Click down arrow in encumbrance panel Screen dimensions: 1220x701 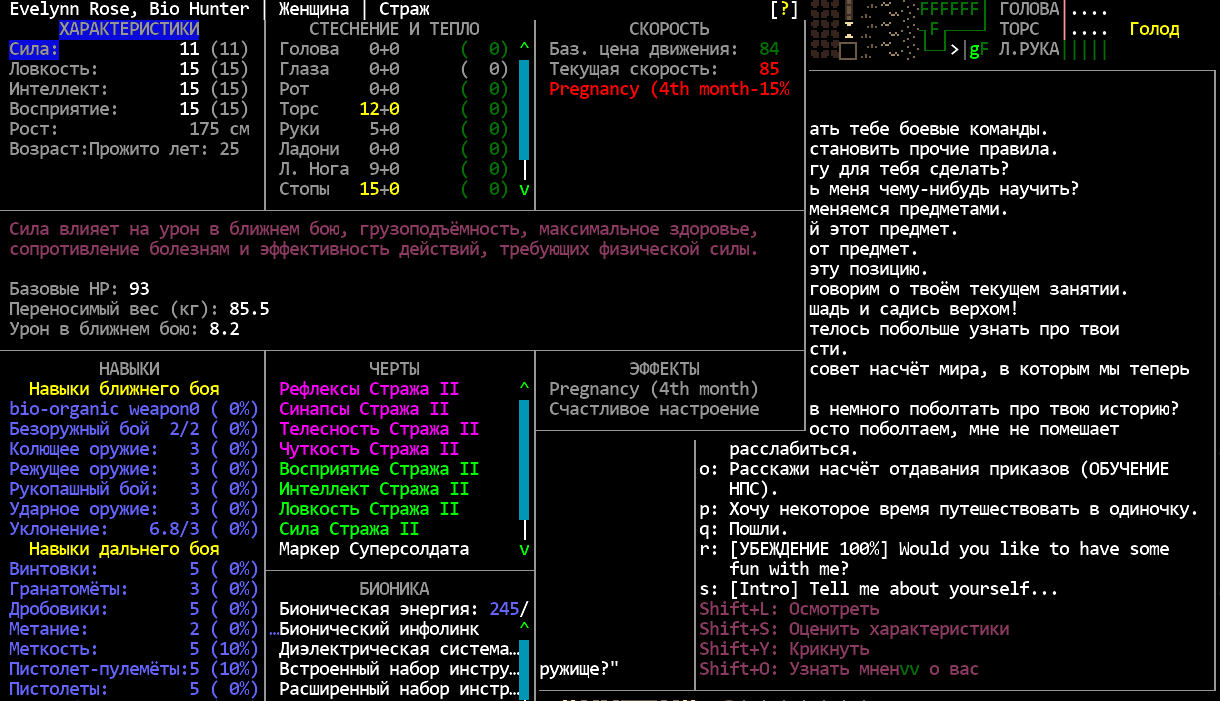click(x=524, y=189)
